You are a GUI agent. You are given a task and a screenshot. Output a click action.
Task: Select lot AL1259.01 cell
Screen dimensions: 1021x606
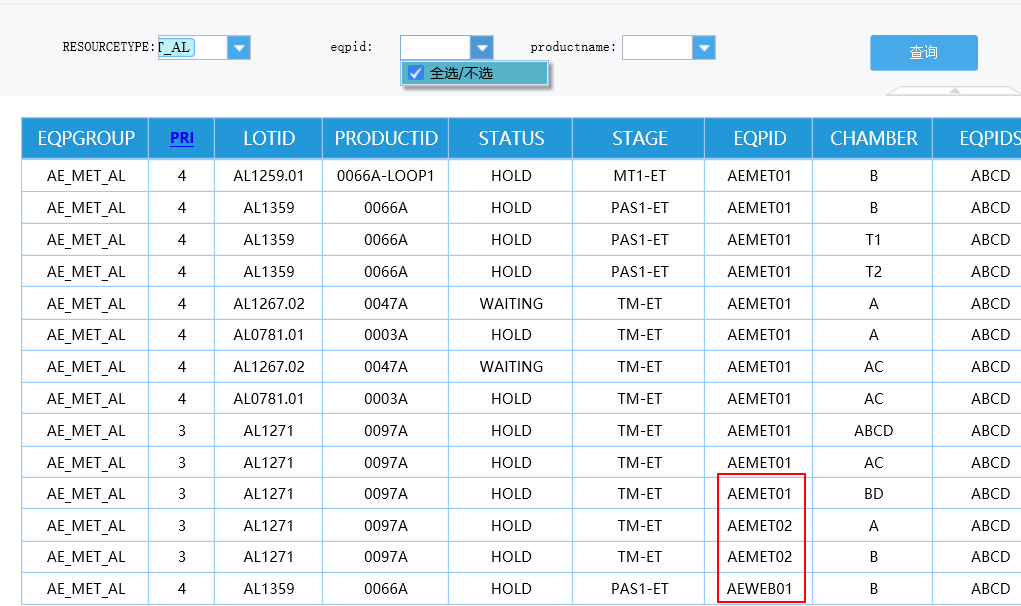pos(269,176)
